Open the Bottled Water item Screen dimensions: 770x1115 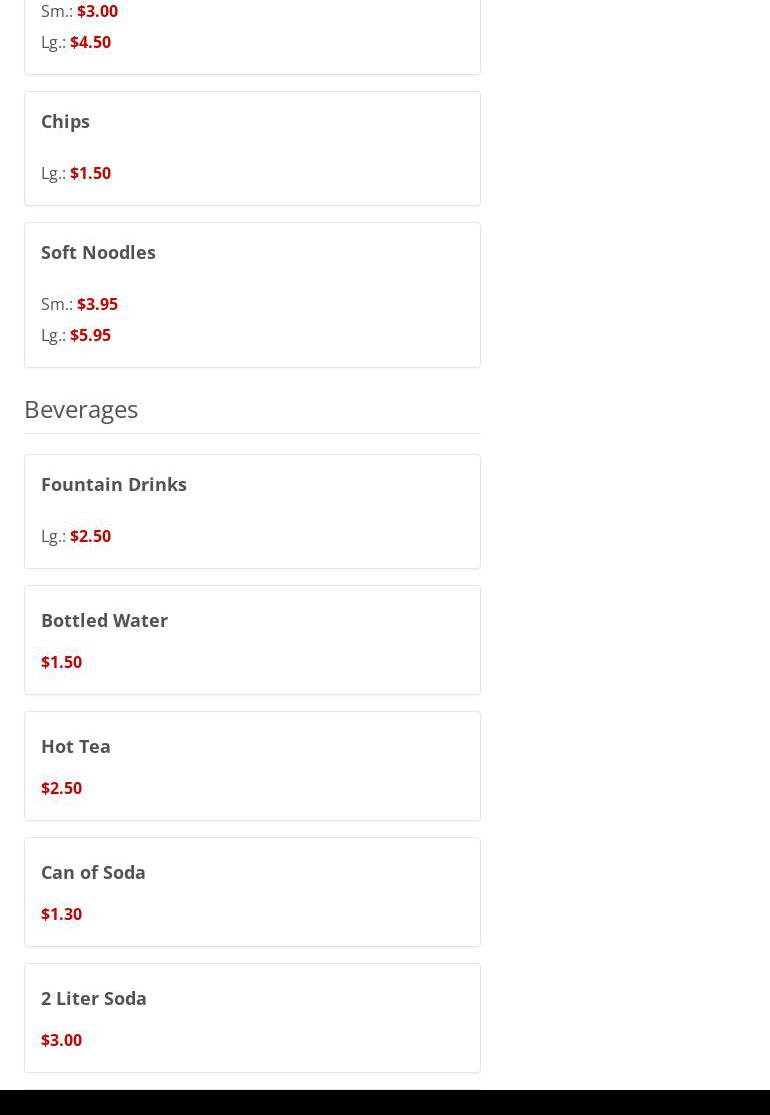(x=104, y=620)
